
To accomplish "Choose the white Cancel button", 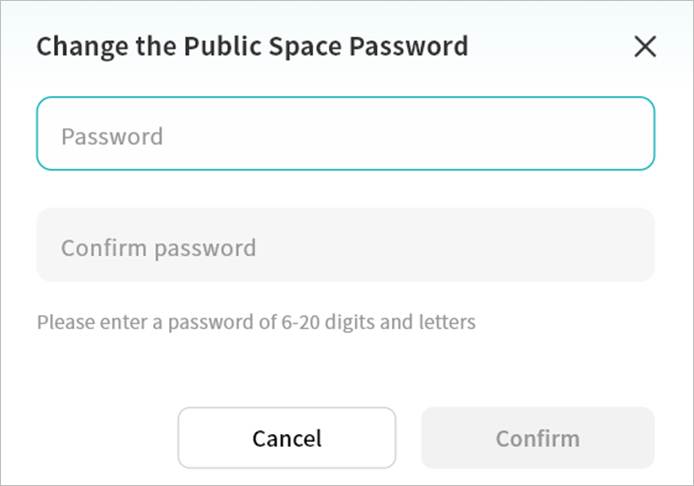I will 287,438.
